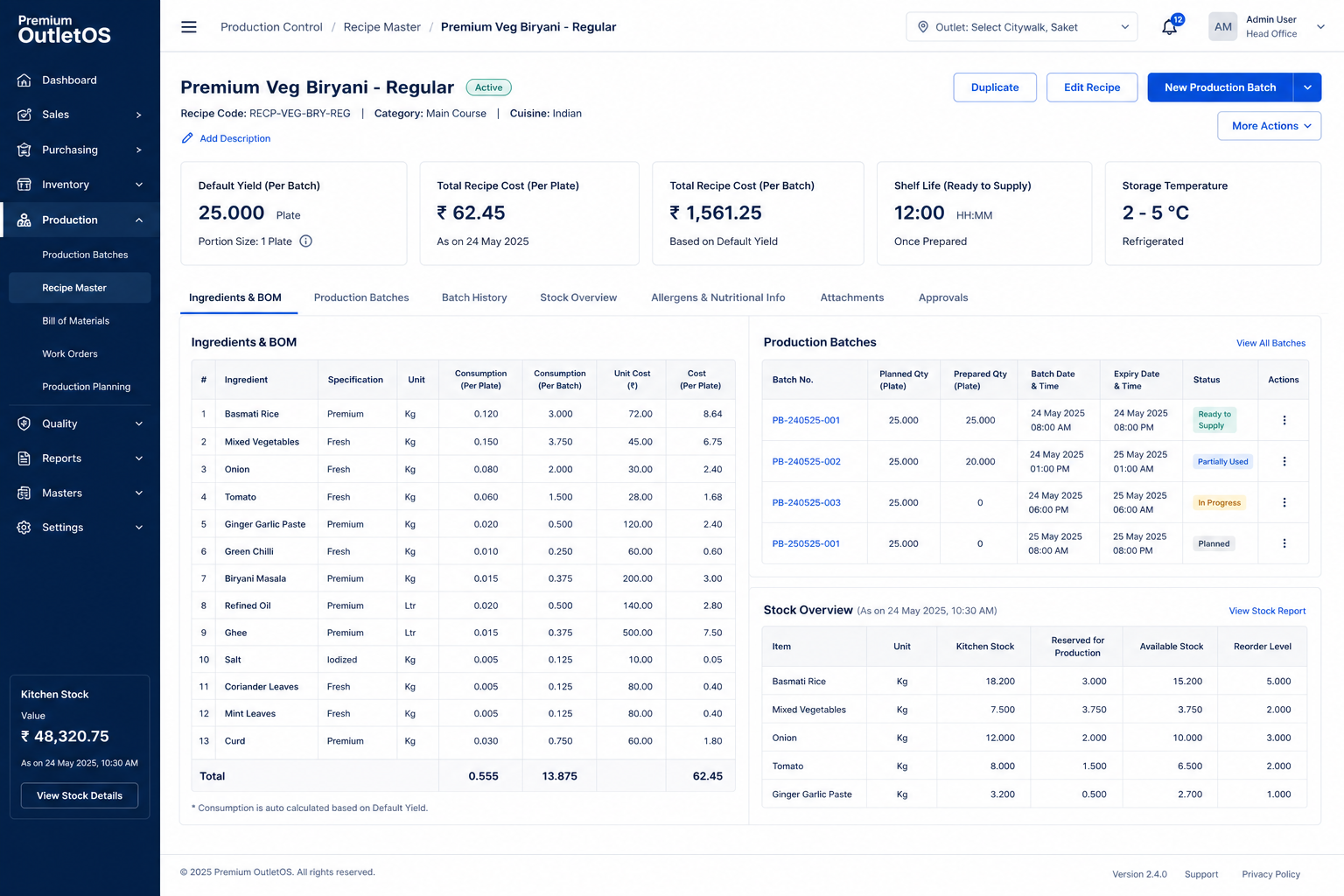This screenshot has width=1344, height=896.
Task: Click the Privacy Policy footer link
Action: click(1270, 874)
